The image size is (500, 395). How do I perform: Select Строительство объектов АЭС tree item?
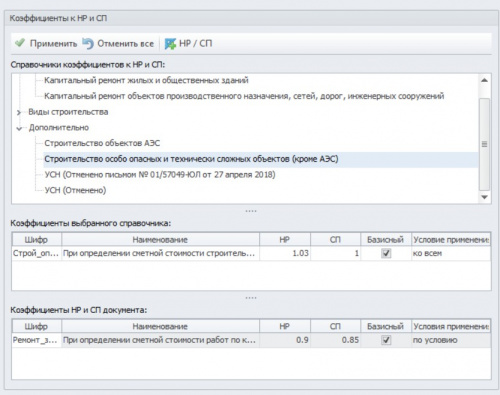point(102,143)
